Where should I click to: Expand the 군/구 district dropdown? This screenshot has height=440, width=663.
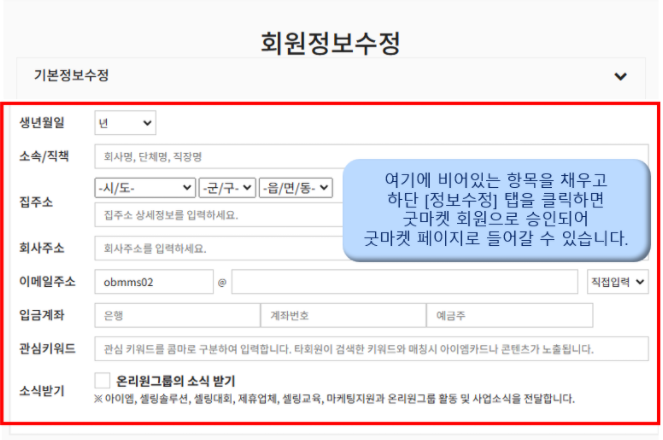226,188
